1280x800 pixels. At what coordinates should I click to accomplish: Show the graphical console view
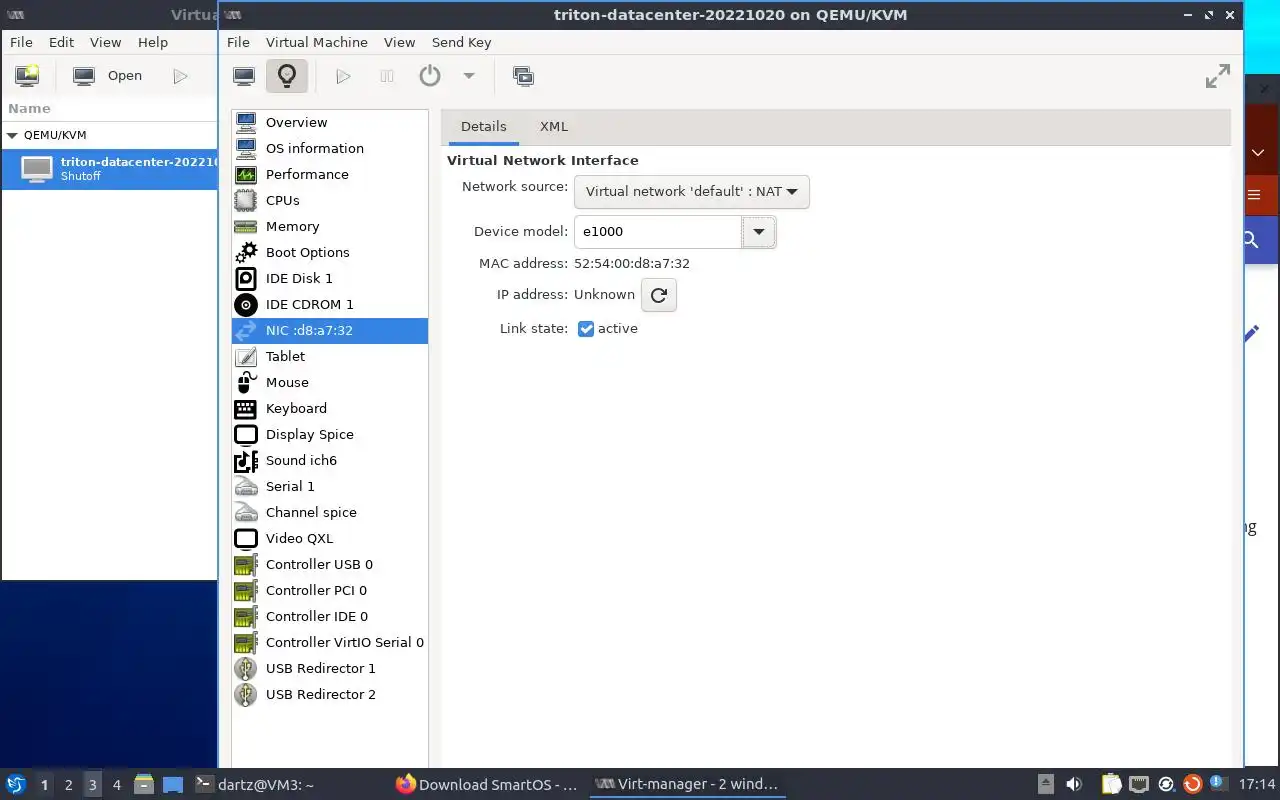(x=244, y=76)
